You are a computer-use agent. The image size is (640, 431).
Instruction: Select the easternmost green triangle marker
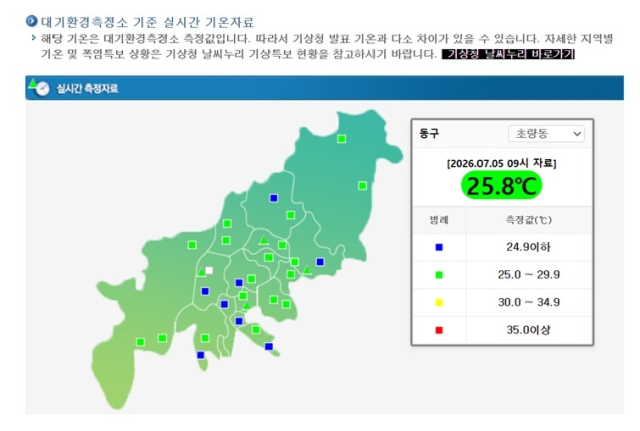[x=307, y=270]
